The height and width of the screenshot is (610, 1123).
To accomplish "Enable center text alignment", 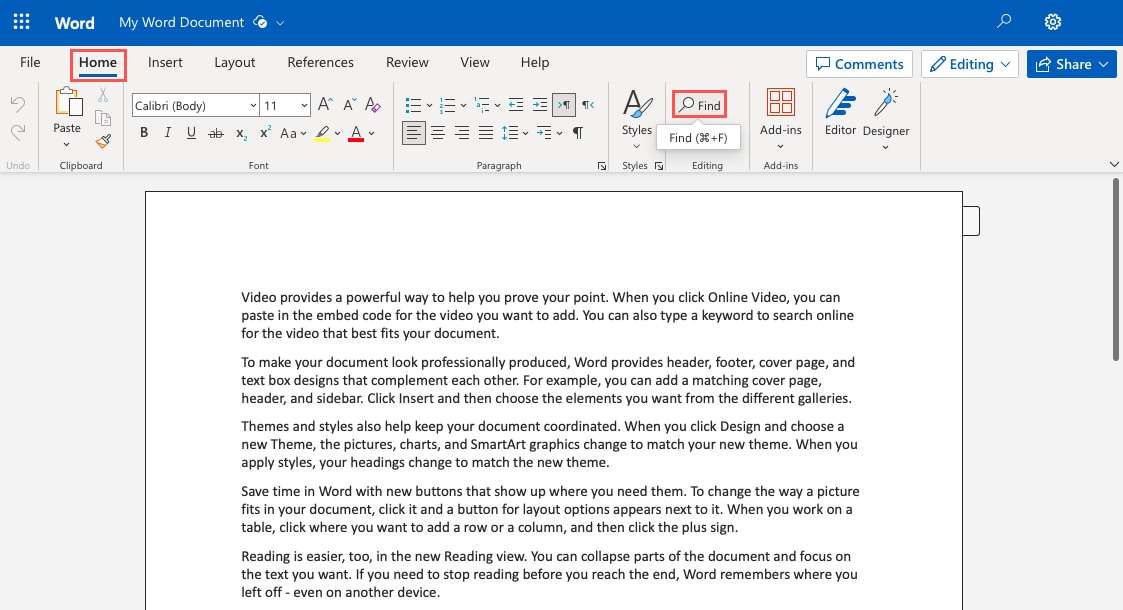I will pyautogui.click(x=438, y=133).
